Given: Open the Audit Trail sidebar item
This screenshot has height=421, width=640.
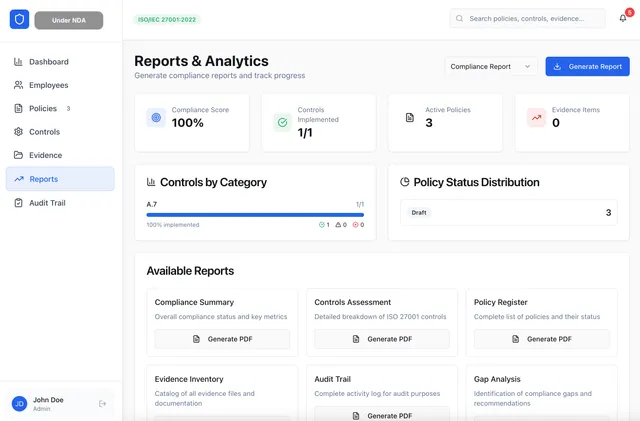Looking at the screenshot, I should (60, 203).
